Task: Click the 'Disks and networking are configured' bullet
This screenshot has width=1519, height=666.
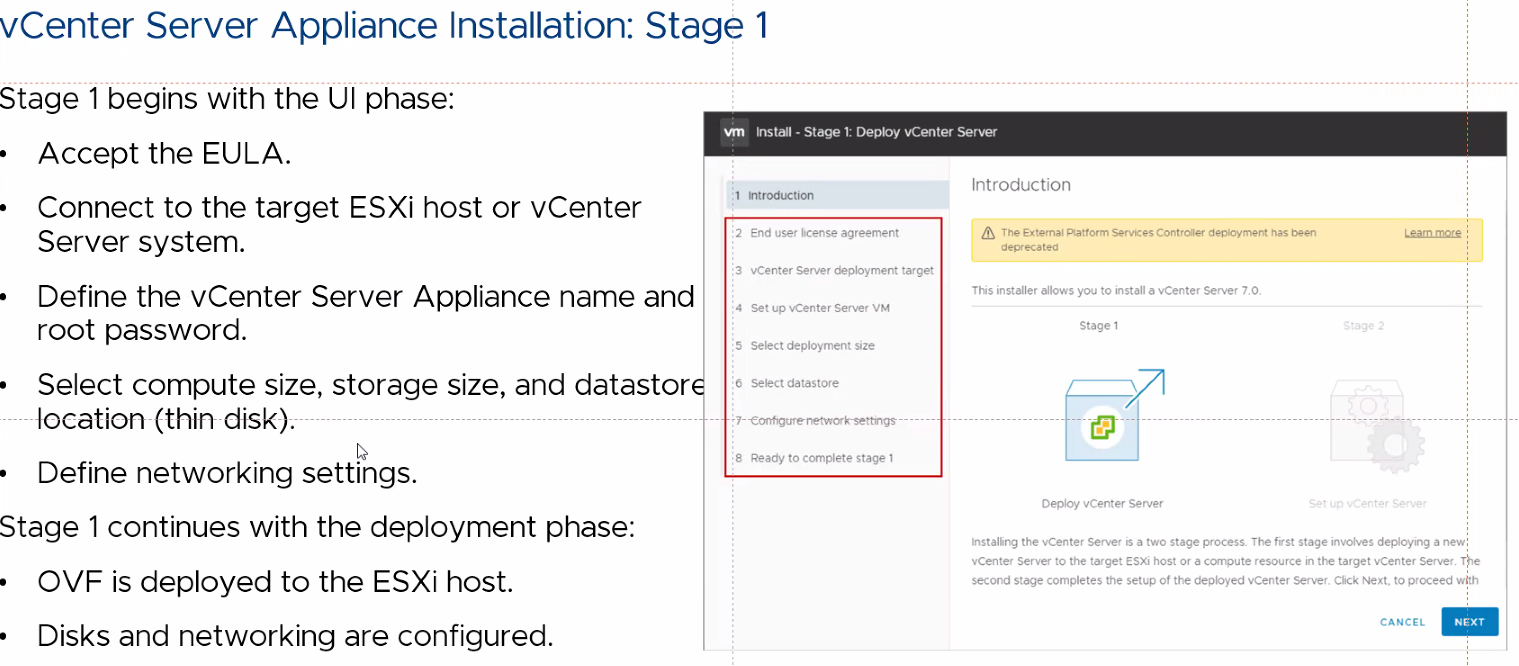Action: tap(295, 635)
